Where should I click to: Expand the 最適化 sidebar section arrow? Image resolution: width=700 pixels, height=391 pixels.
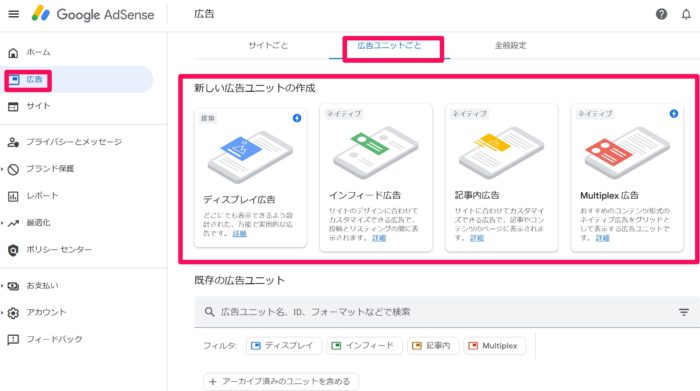point(2,223)
